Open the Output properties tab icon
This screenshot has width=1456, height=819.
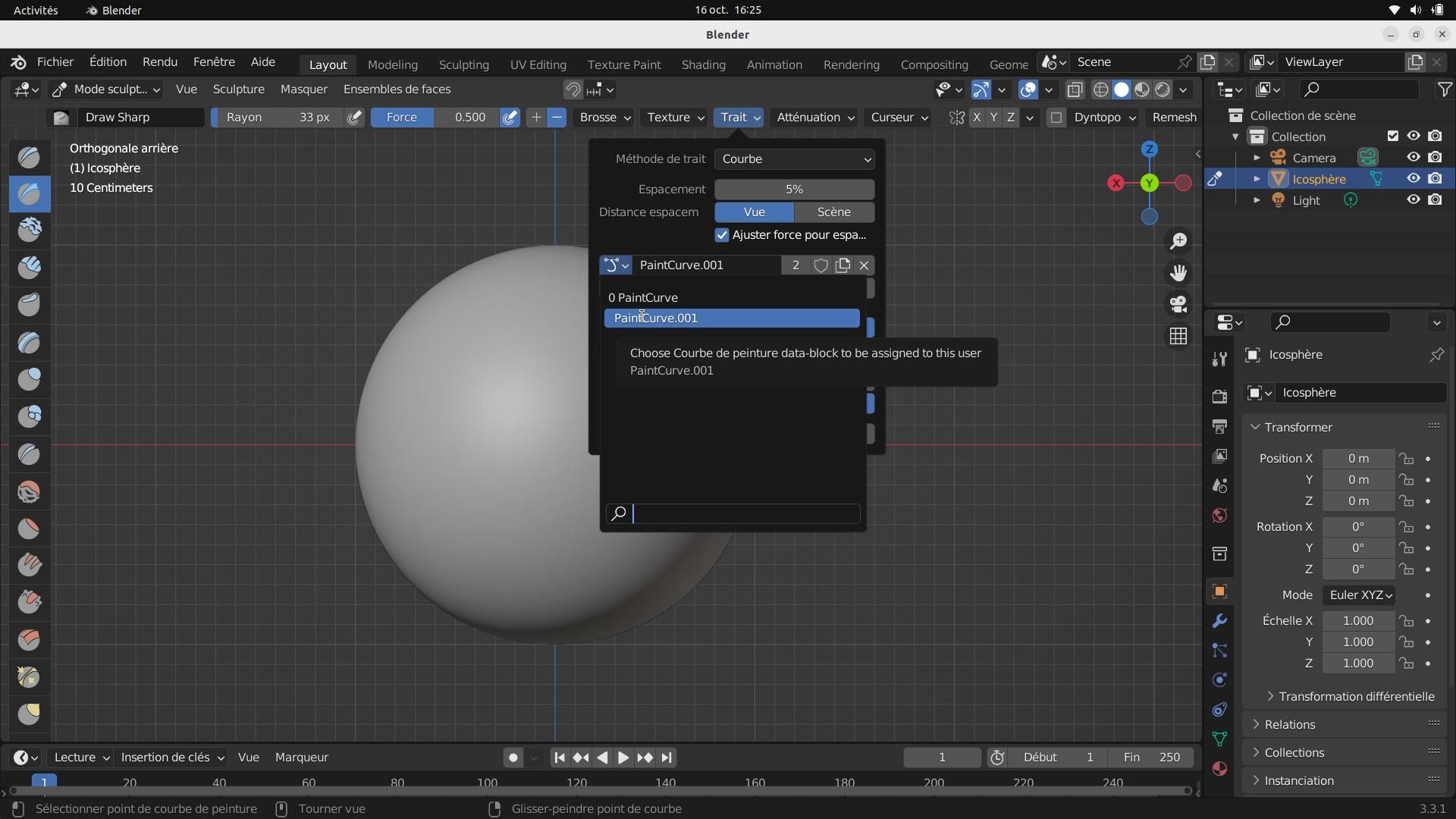[1219, 426]
